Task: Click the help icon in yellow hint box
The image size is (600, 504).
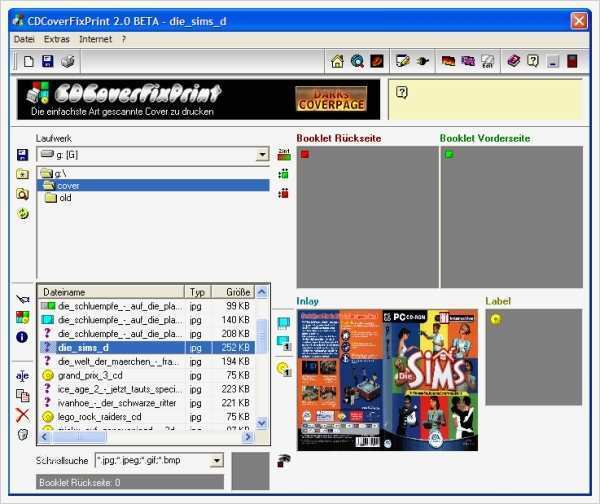Action: (x=402, y=92)
